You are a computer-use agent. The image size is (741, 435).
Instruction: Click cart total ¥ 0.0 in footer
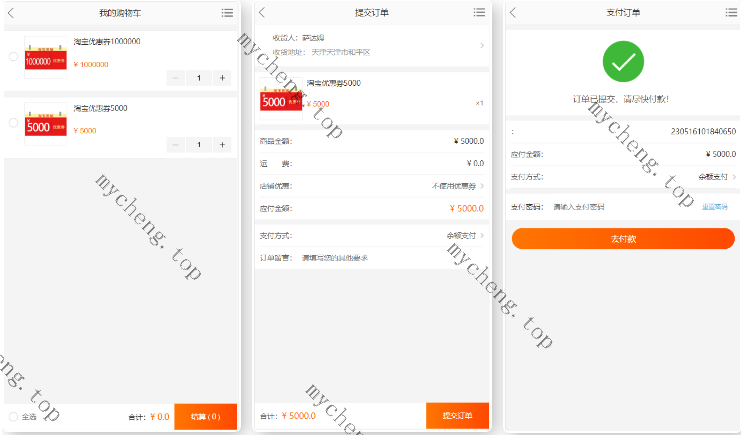pyautogui.click(x=160, y=417)
